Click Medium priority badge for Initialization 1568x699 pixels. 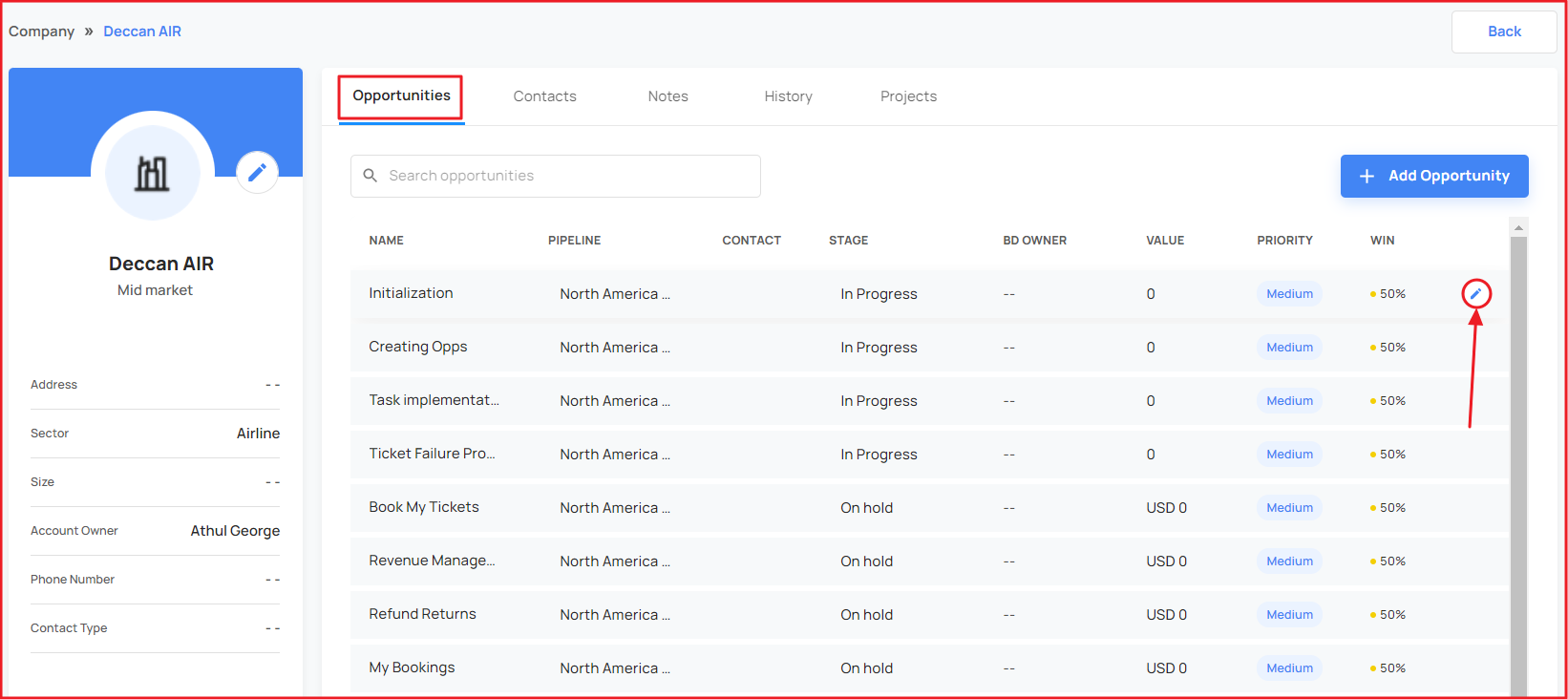click(1289, 294)
